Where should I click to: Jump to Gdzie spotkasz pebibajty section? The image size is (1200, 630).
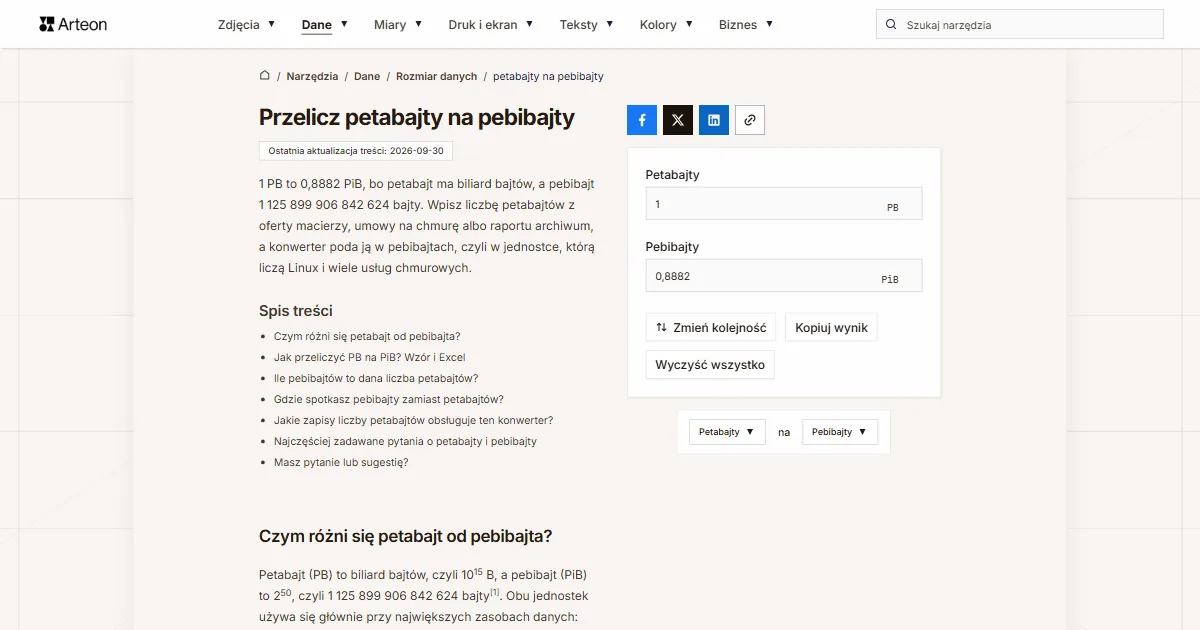[389, 399]
